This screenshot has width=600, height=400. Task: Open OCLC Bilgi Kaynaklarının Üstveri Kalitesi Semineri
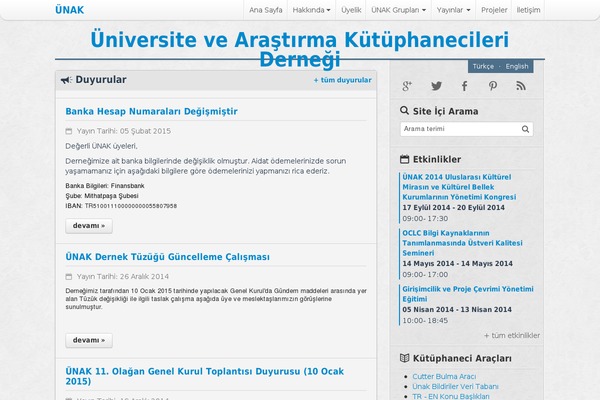point(462,243)
